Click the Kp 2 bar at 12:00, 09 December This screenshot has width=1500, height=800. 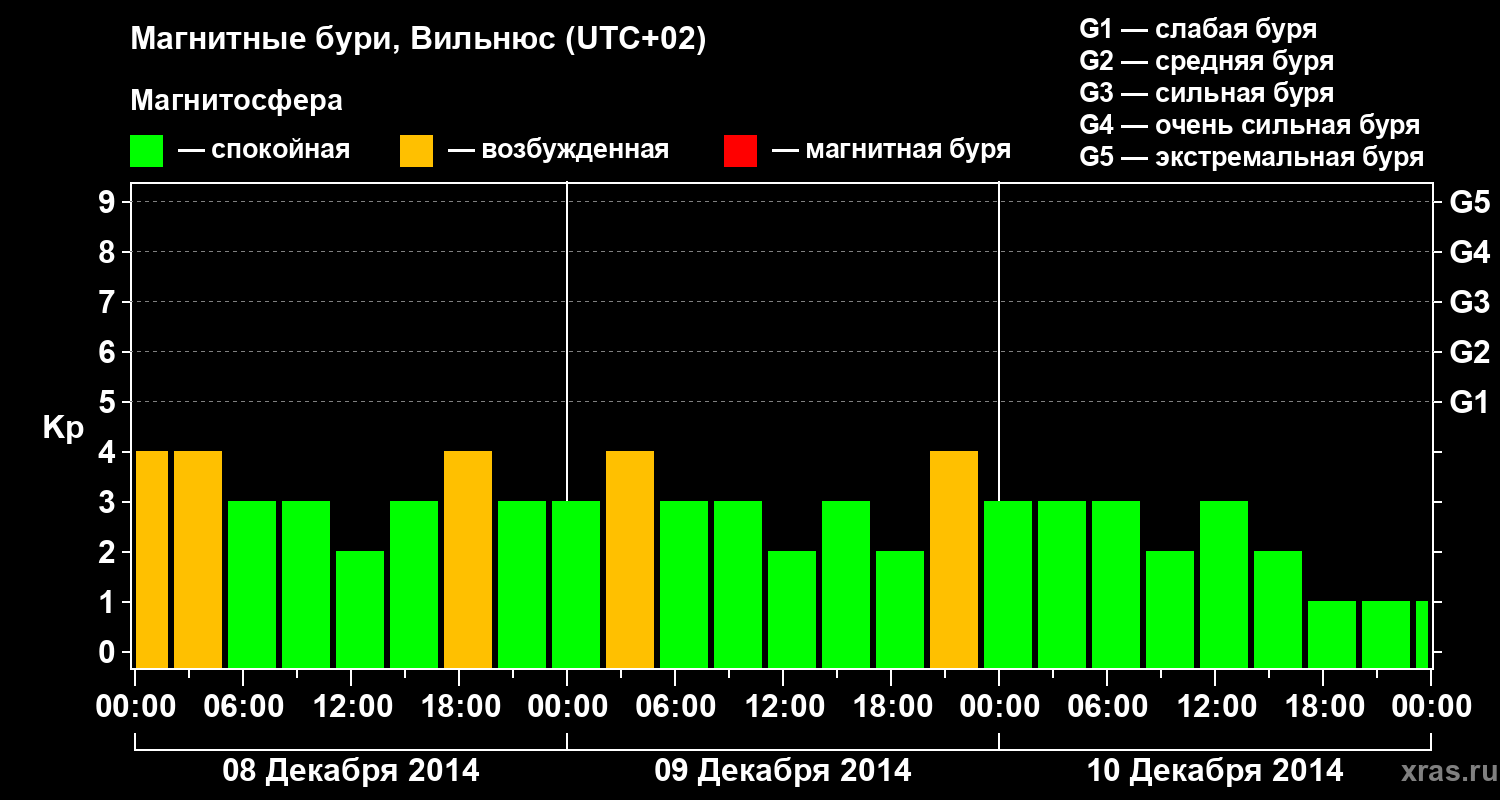tap(792, 610)
